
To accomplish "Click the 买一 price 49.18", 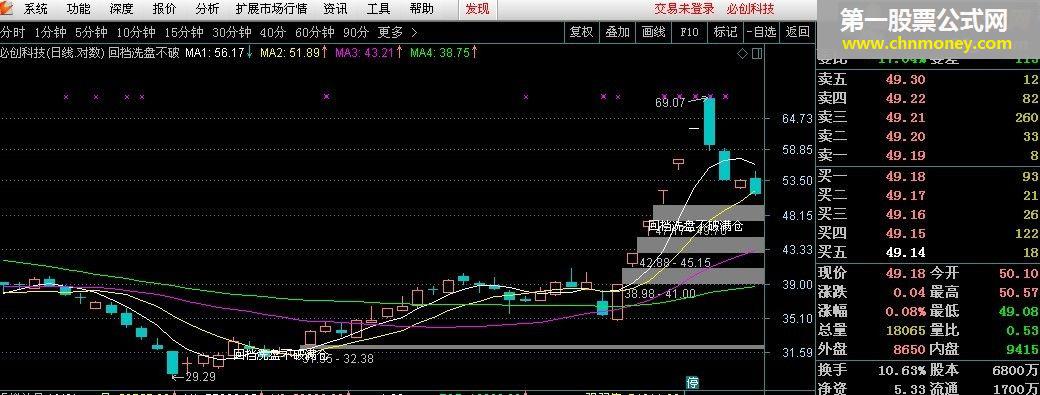I will point(905,176).
